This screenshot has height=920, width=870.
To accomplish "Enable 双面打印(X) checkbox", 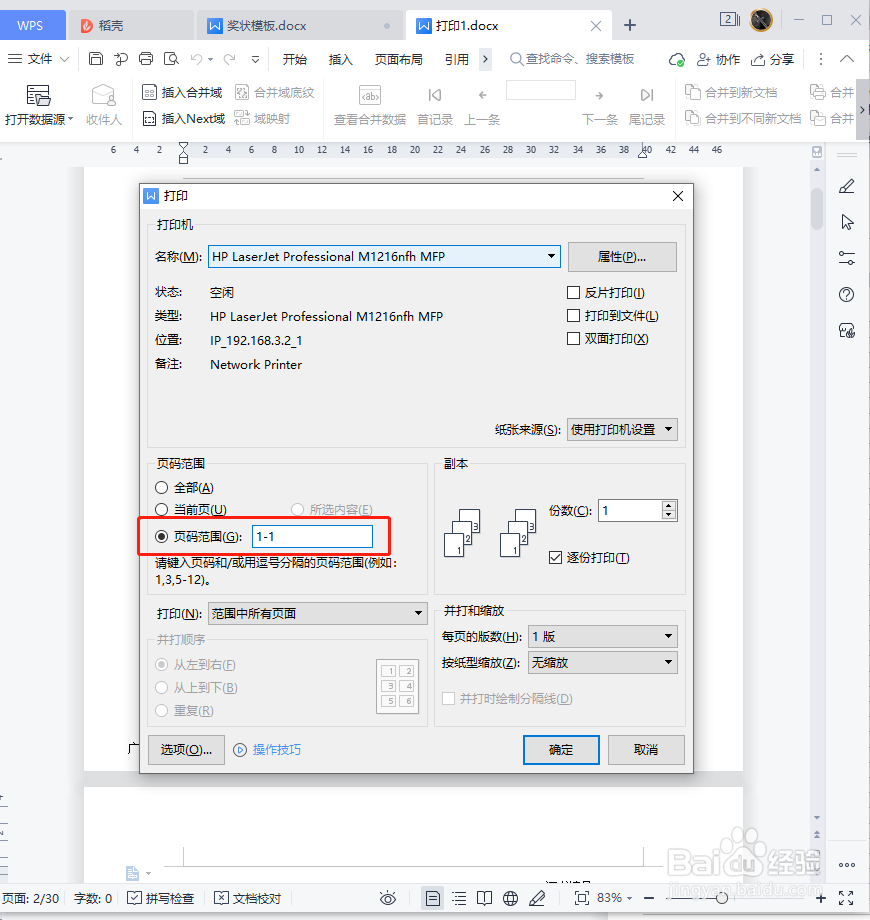I will point(574,339).
